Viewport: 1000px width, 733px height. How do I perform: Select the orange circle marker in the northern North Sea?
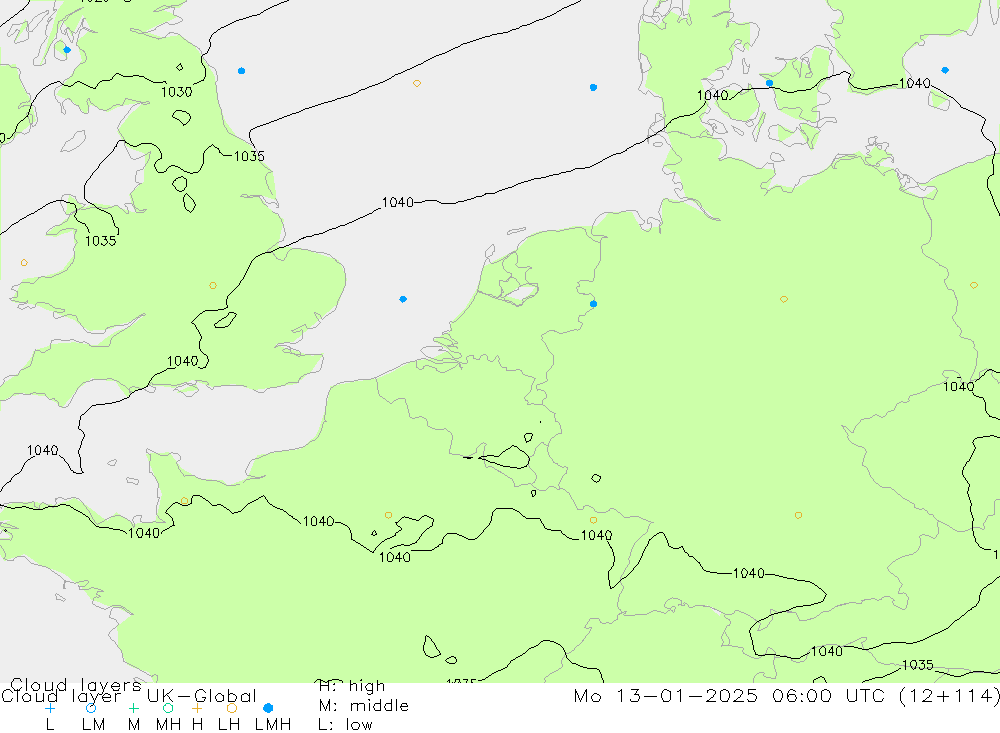point(416,84)
